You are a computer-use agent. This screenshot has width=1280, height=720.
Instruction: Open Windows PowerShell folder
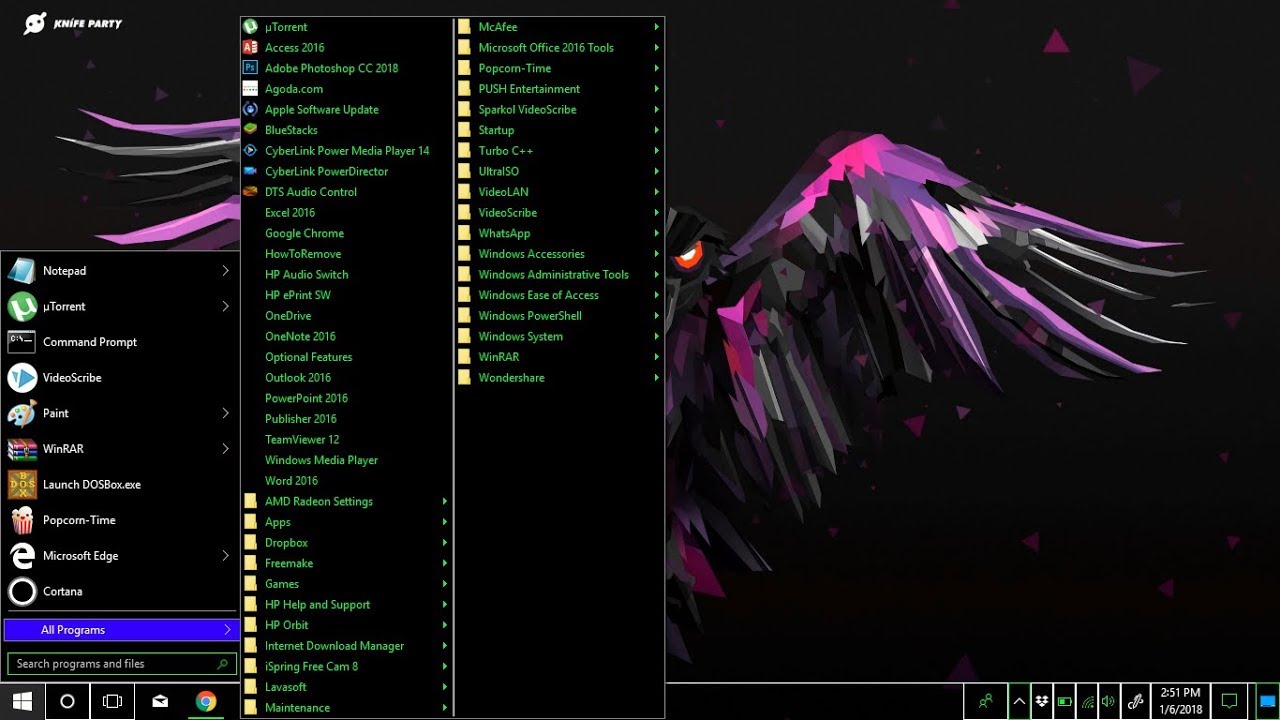point(559,316)
